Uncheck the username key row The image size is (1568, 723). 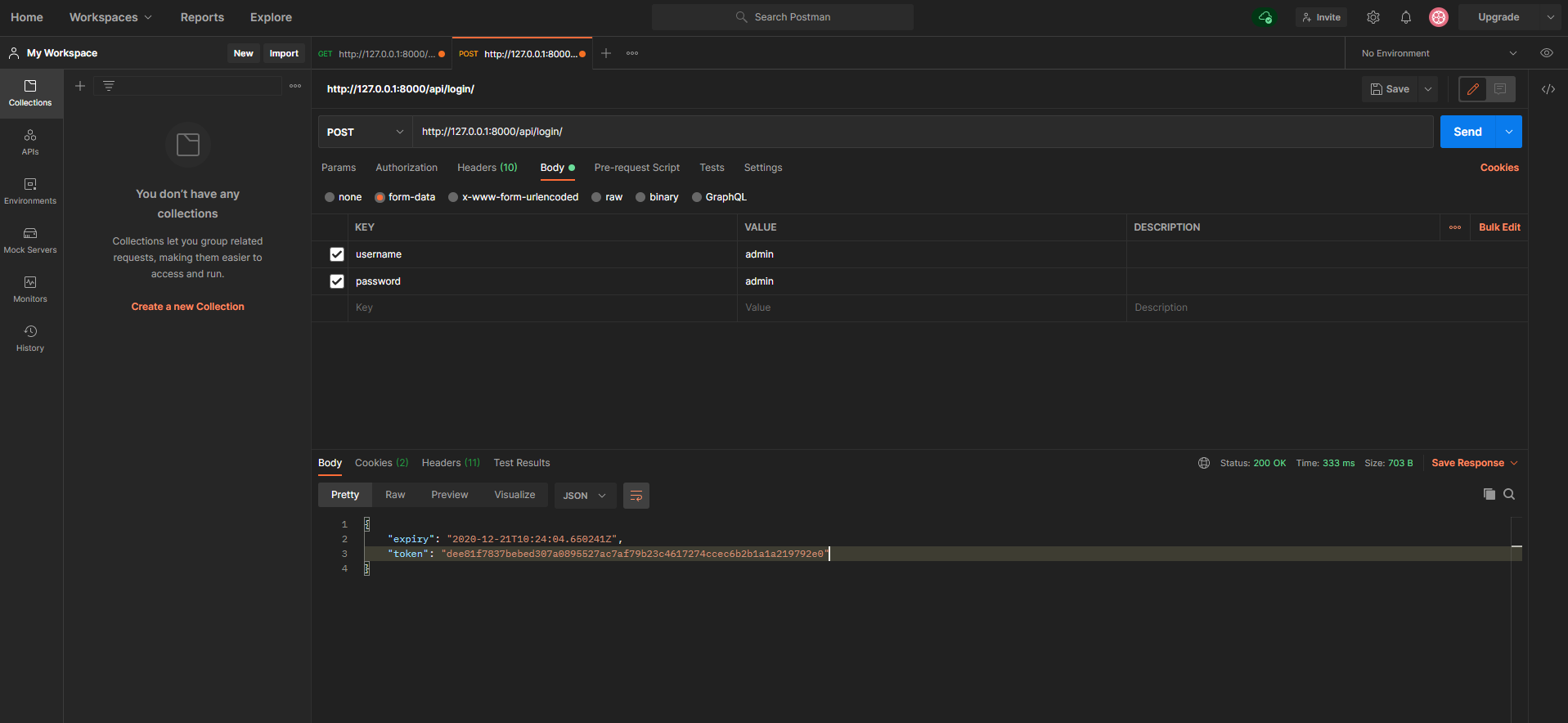337,254
